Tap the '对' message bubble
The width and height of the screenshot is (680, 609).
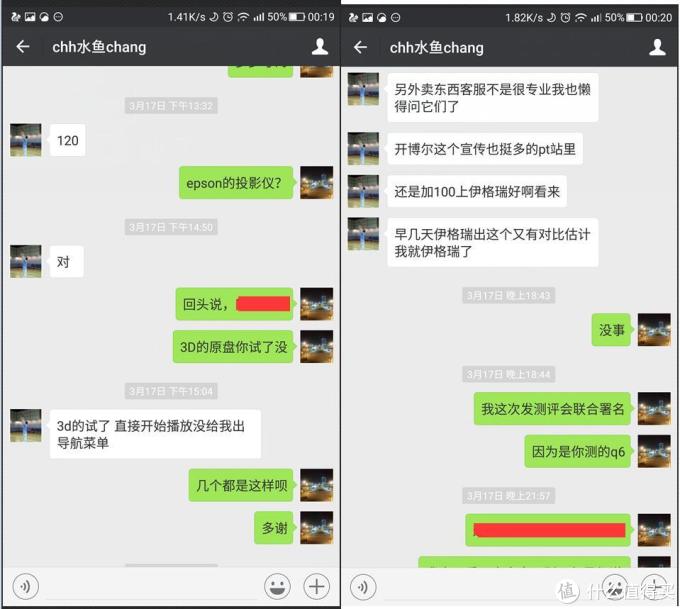tap(66, 262)
